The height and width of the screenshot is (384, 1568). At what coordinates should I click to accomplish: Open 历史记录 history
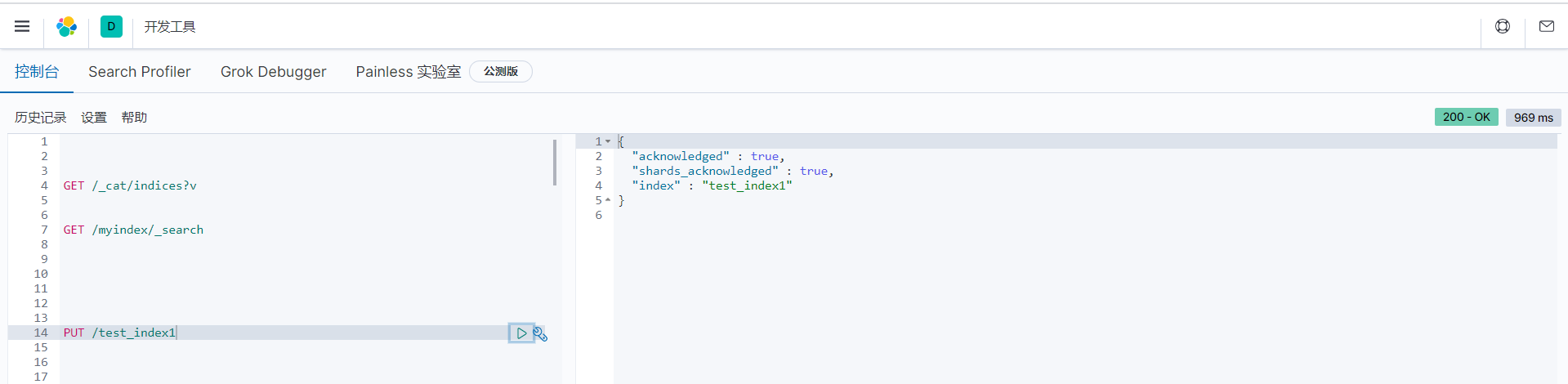(x=41, y=118)
